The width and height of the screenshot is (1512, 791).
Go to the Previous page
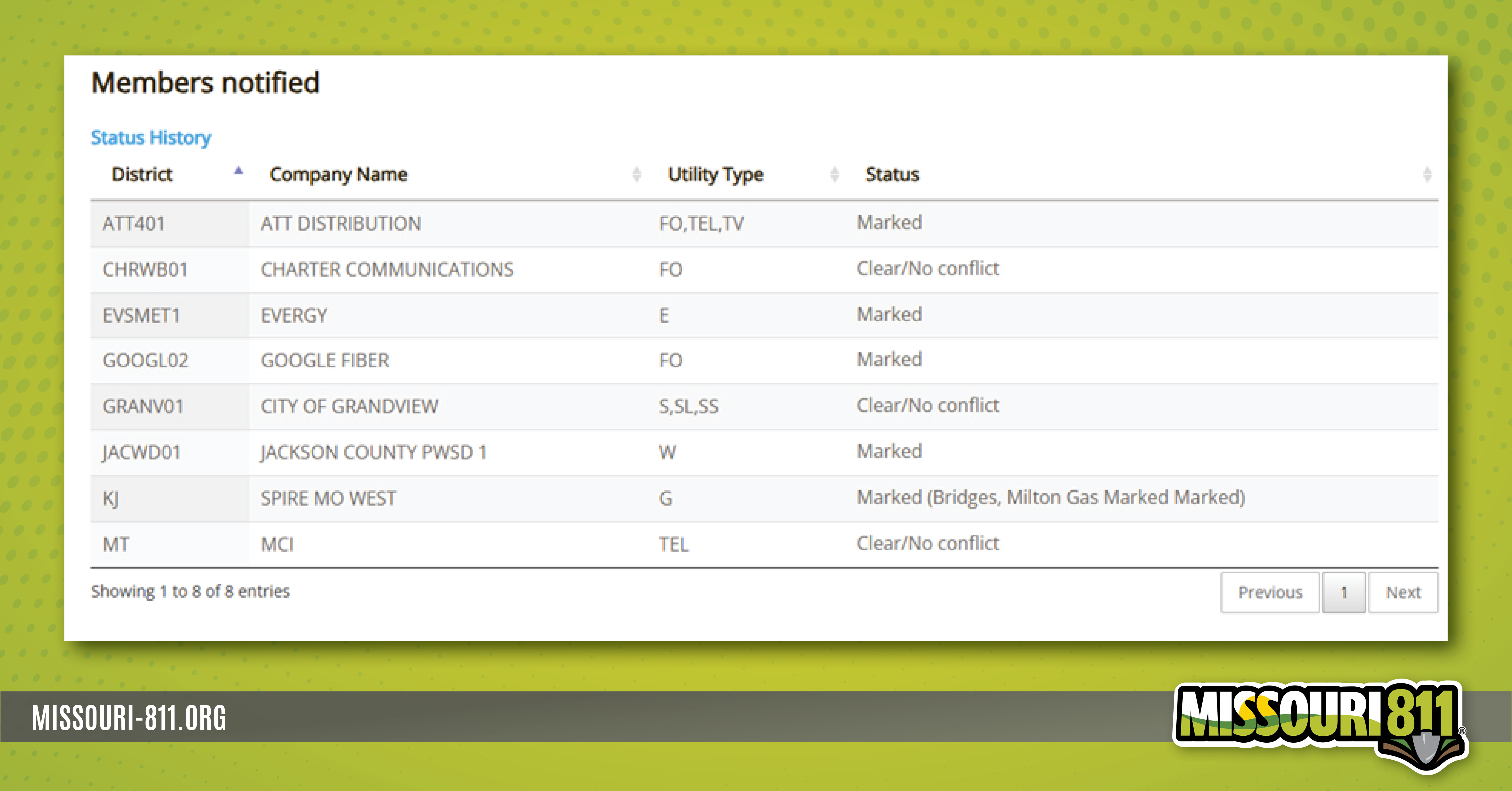click(x=1269, y=592)
